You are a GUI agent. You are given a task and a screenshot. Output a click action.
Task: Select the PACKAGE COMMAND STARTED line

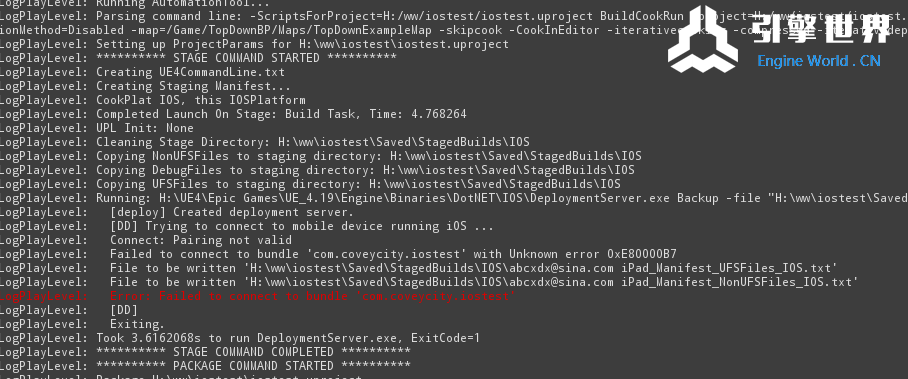tap(205, 366)
